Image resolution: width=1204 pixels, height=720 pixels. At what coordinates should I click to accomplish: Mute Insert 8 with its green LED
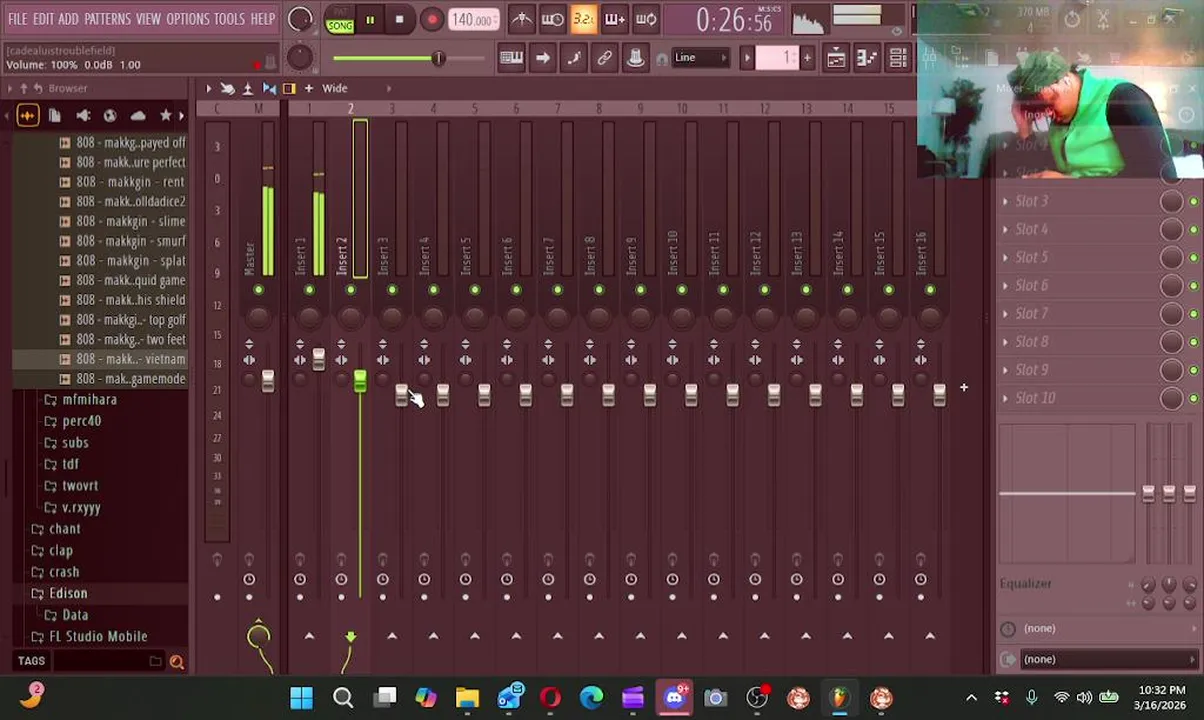click(x=599, y=290)
